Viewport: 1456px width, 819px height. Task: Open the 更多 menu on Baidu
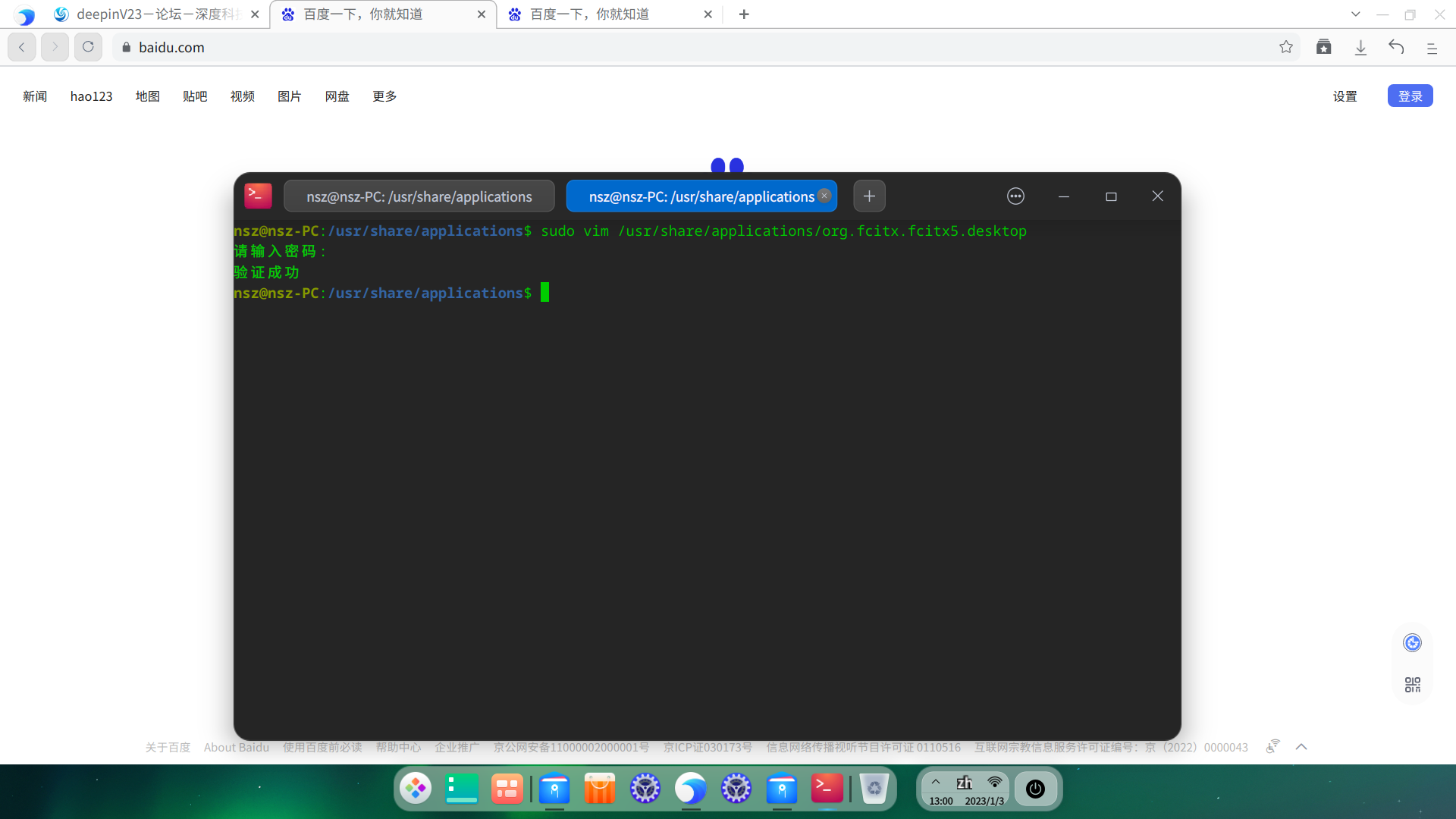pyautogui.click(x=384, y=96)
